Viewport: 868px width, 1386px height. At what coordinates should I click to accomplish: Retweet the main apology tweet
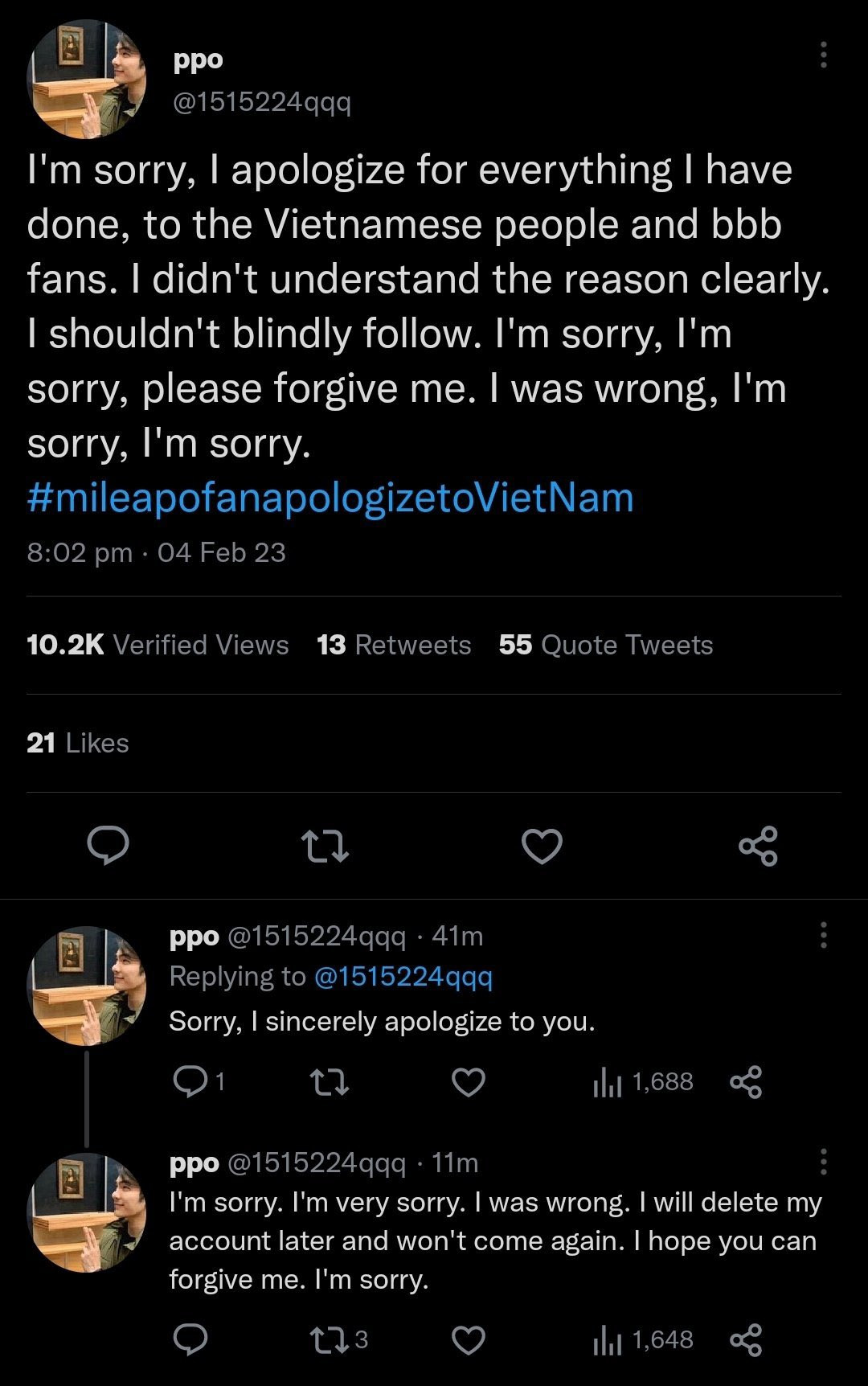(x=324, y=847)
